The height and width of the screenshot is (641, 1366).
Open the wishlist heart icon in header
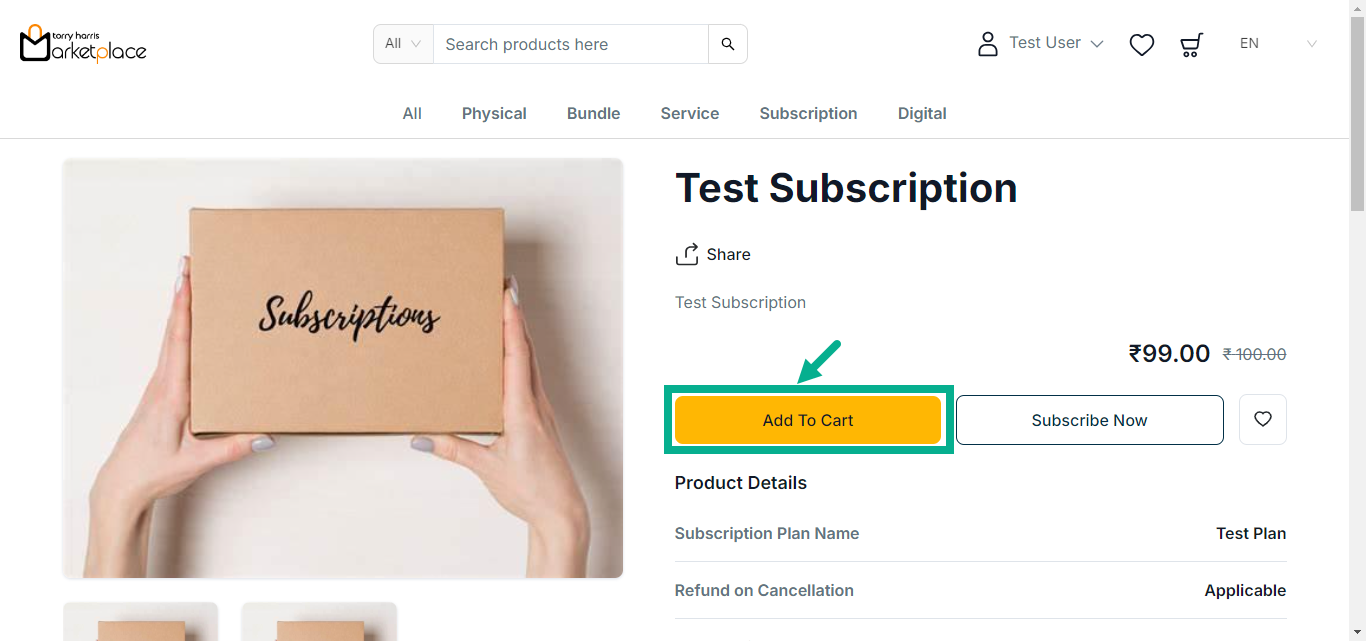point(1142,44)
